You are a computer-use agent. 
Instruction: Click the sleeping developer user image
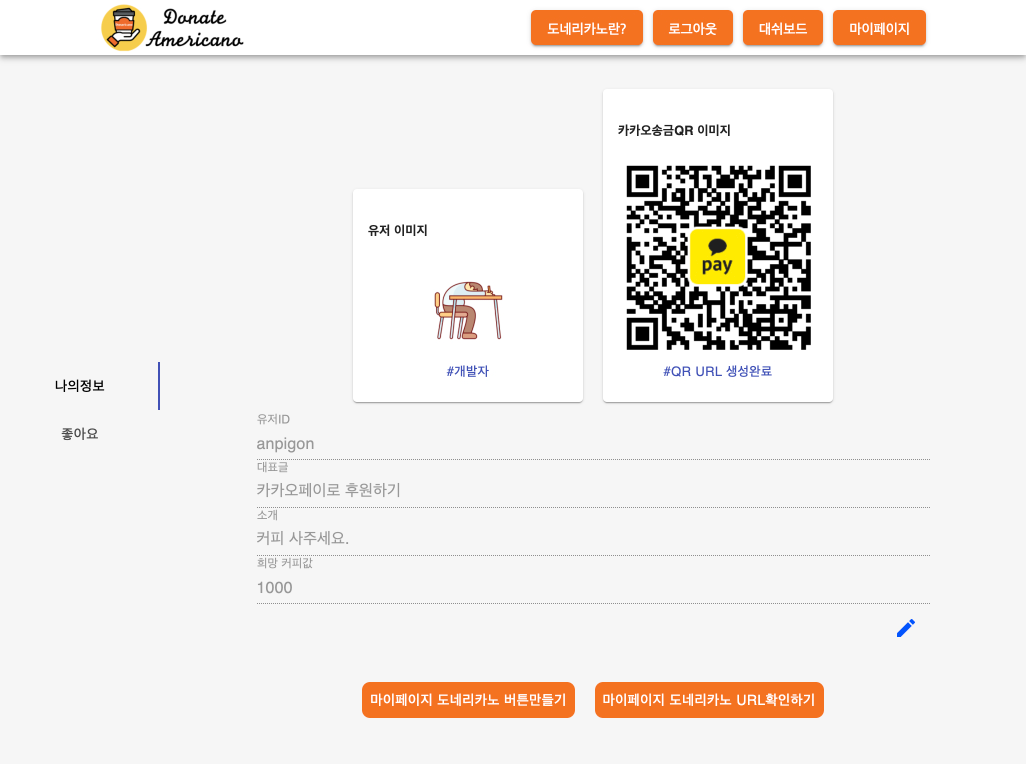(468, 310)
